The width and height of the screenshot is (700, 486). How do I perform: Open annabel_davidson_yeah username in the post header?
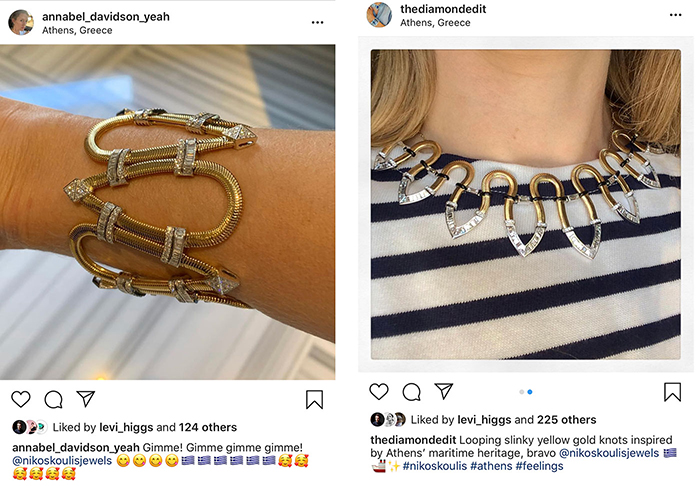point(106,17)
